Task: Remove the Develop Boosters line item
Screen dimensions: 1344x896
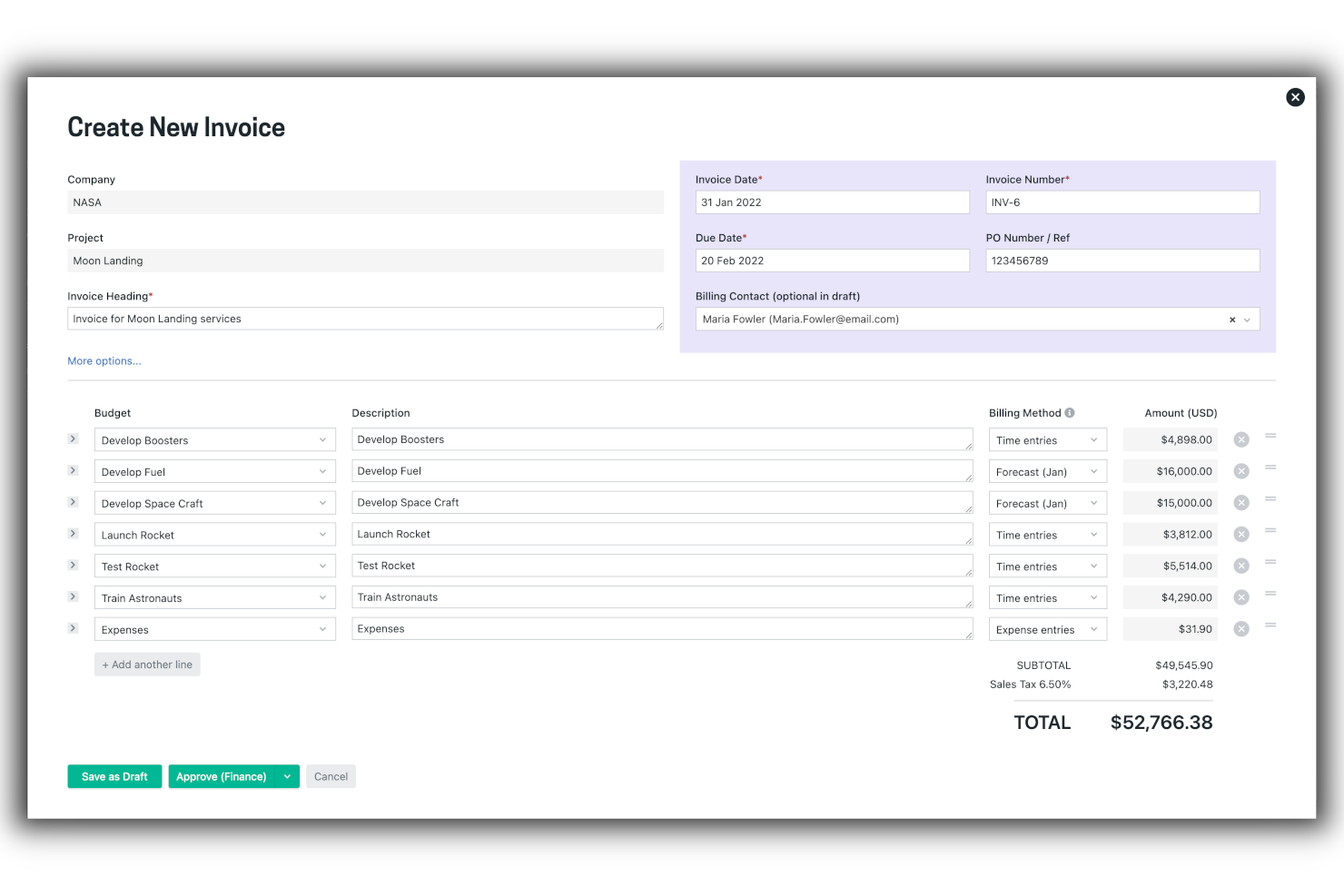Action: click(x=1241, y=439)
